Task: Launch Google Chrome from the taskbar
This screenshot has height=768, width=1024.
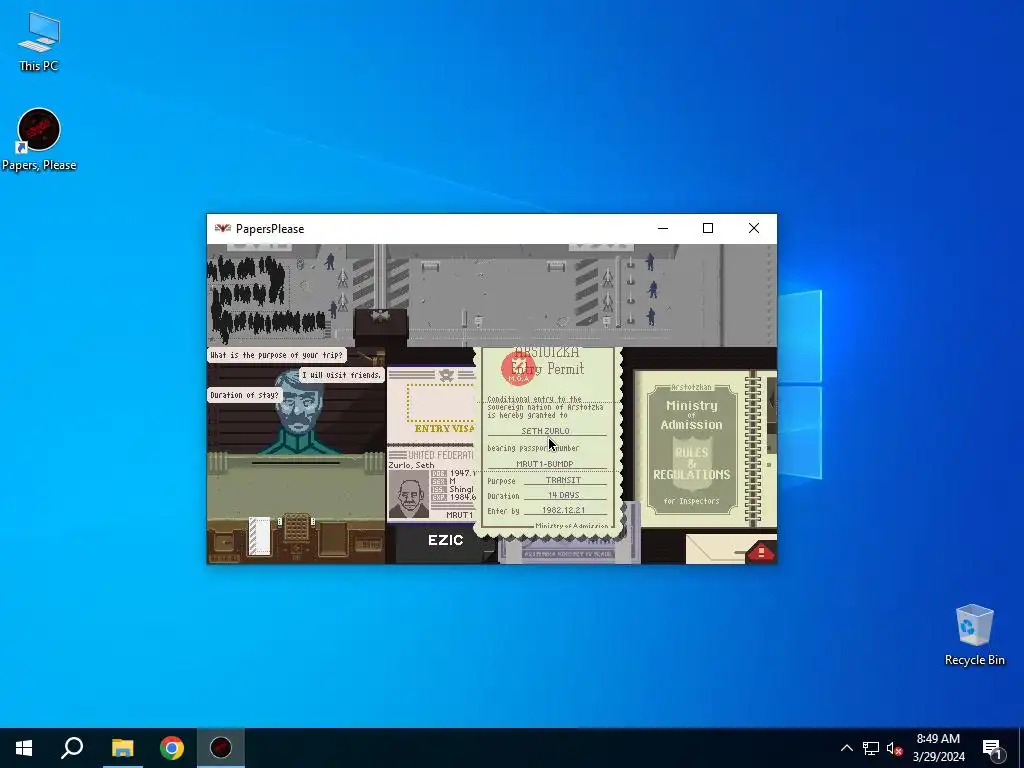Action: pyautogui.click(x=172, y=748)
